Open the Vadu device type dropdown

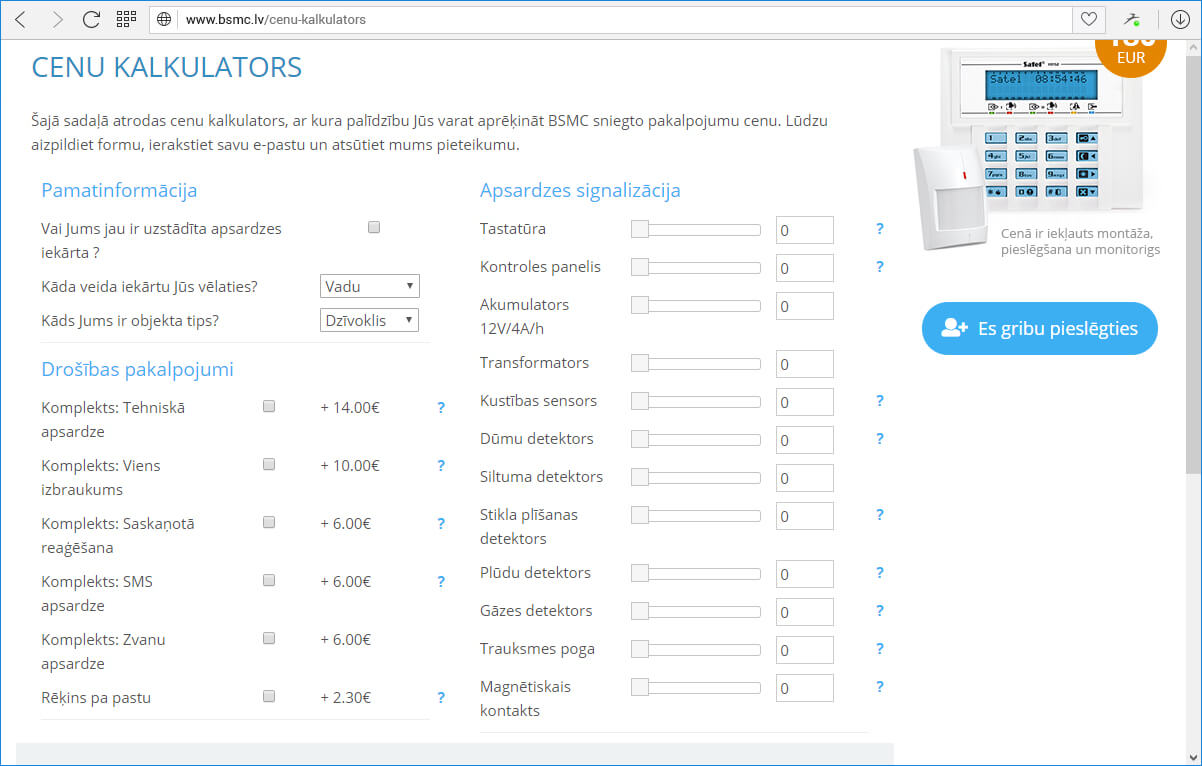[369, 287]
